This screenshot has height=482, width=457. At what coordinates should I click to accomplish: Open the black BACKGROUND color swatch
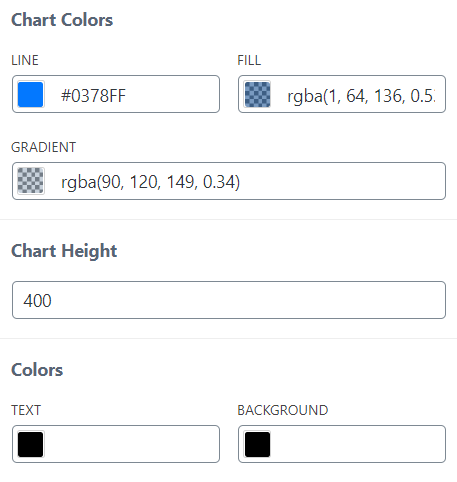click(257, 444)
